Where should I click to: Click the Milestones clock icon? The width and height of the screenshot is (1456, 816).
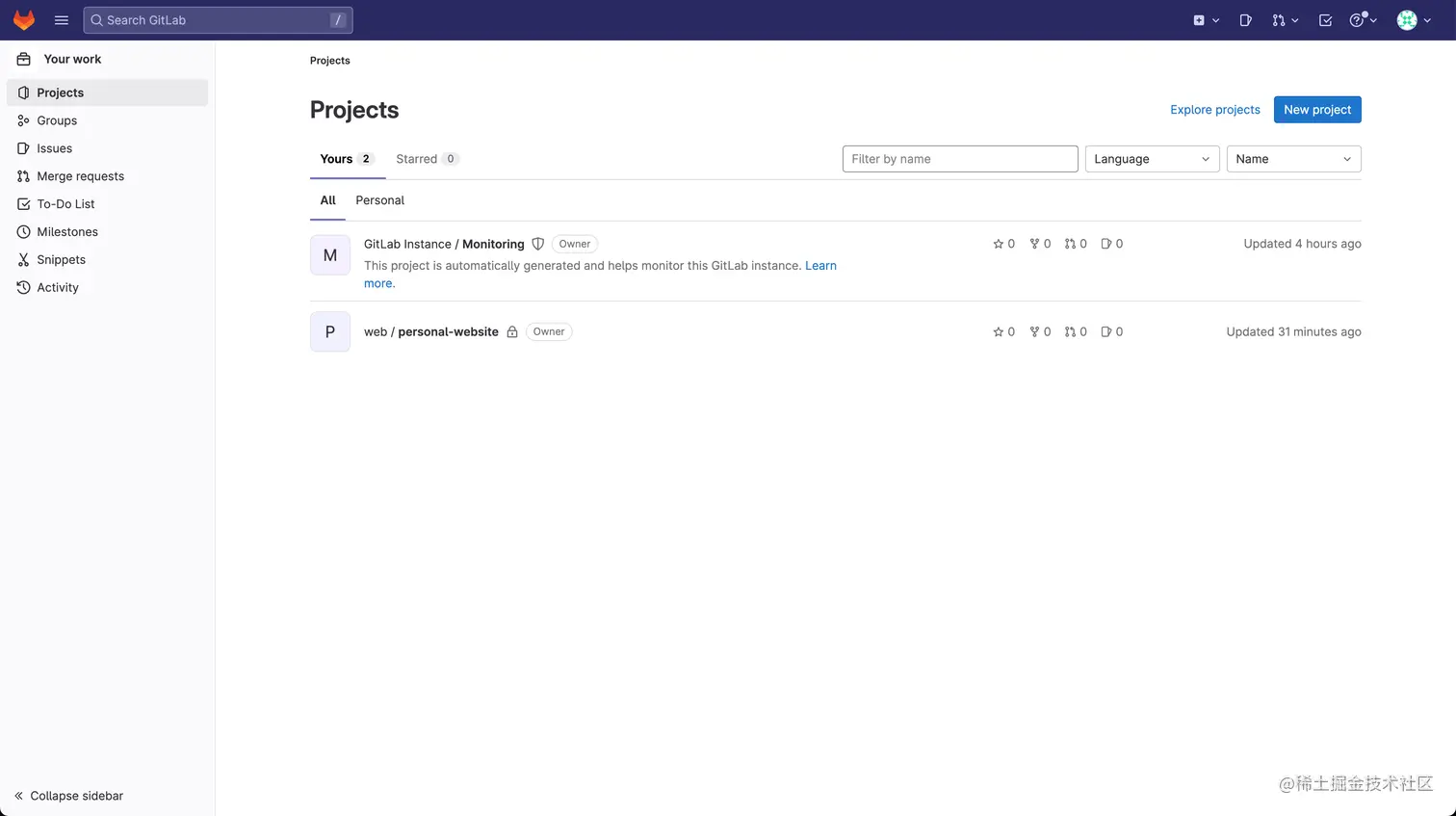23,232
